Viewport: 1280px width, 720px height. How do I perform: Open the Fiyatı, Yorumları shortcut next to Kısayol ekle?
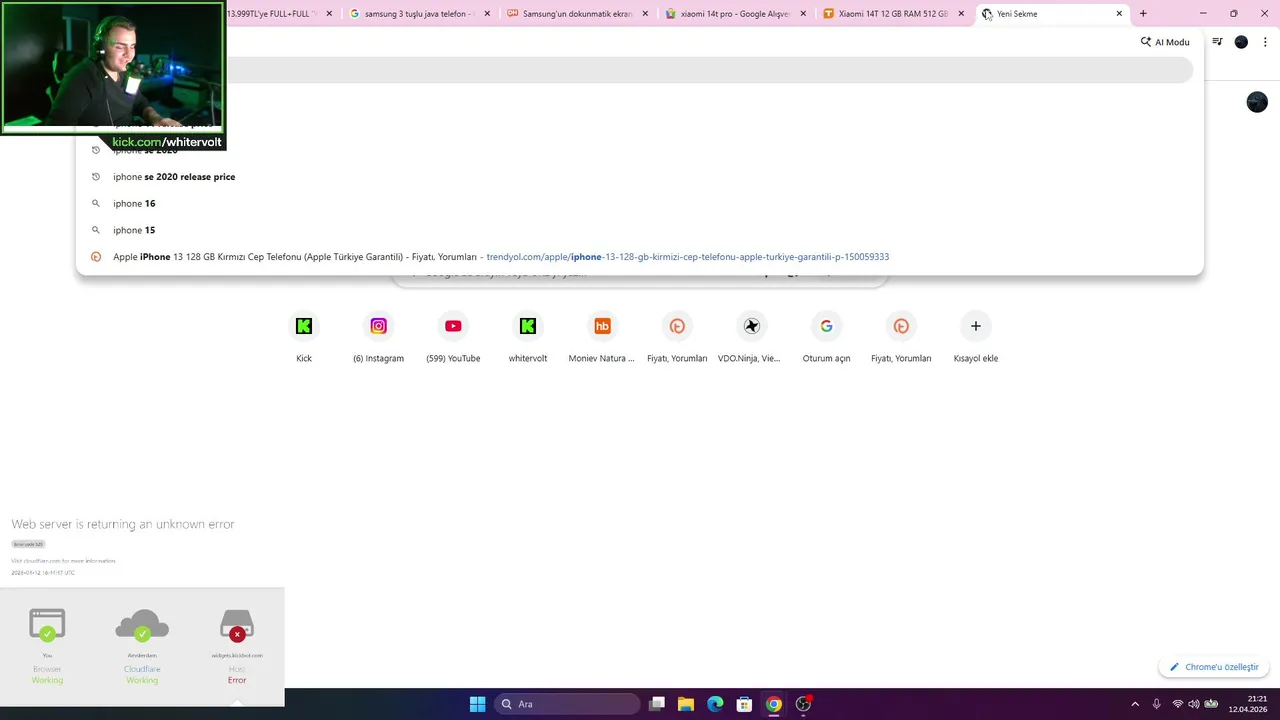[x=901, y=338]
